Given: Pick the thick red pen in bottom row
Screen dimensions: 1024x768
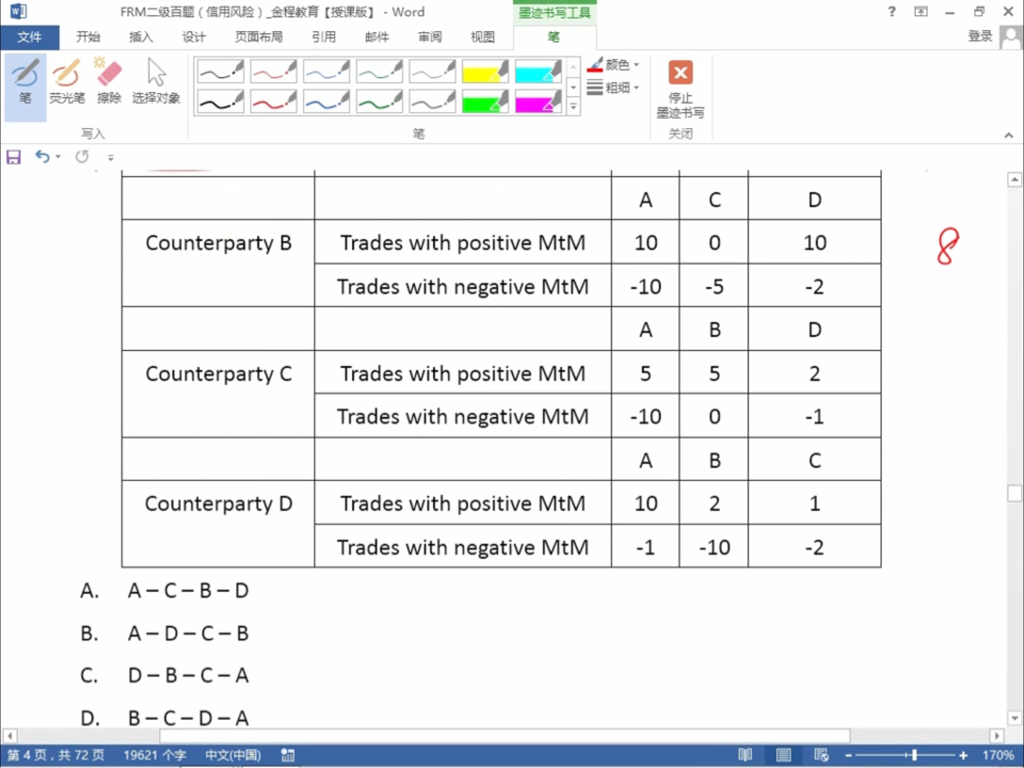Looking at the screenshot, I should (x=274, y=102).
